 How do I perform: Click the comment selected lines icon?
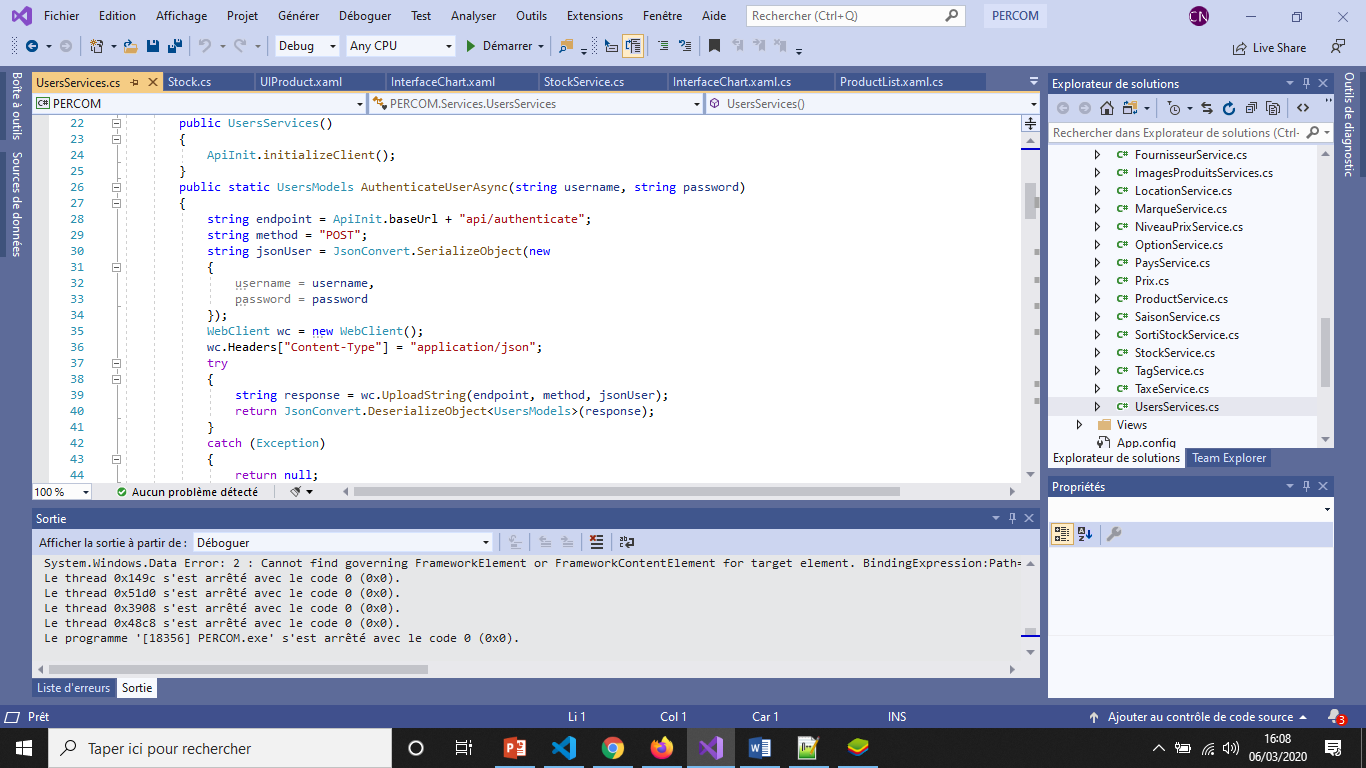point(663,46)
